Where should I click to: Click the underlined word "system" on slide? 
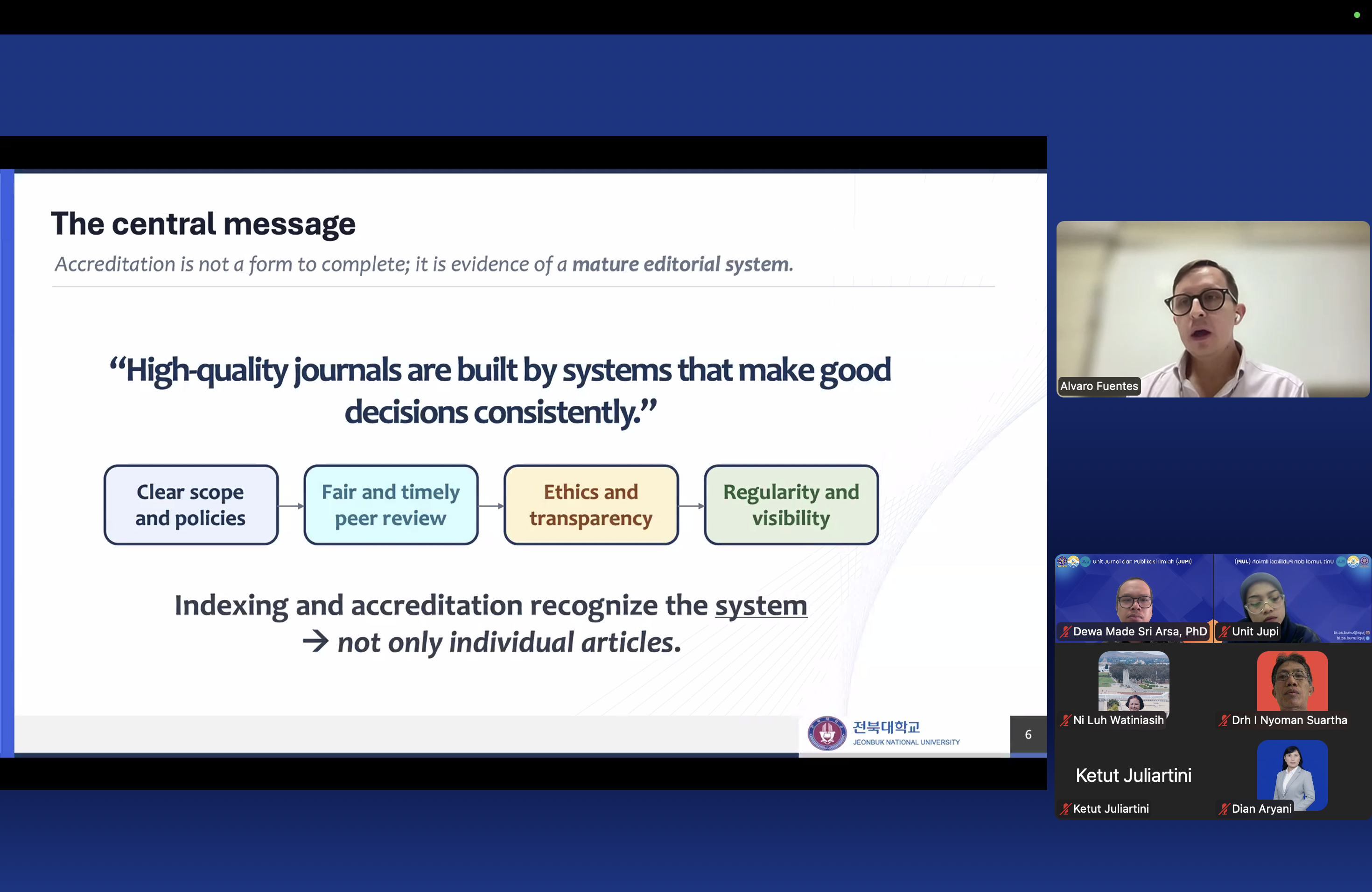pos(761,606)
